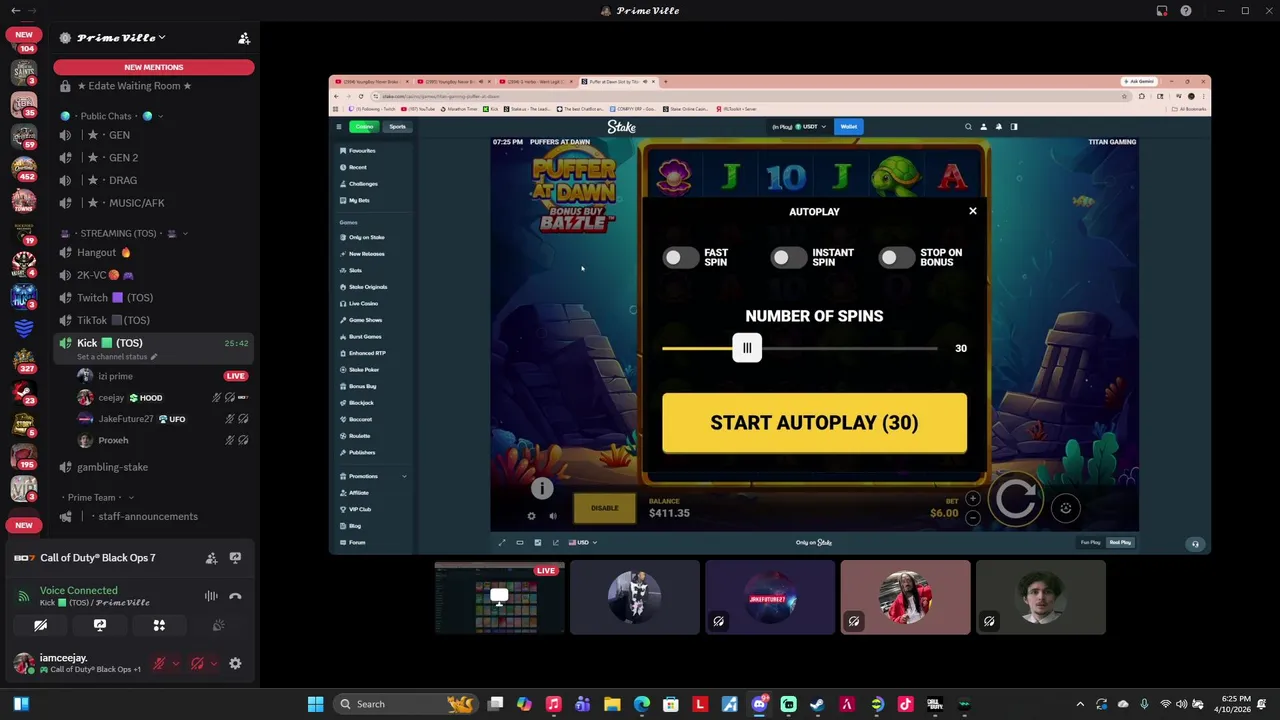This screenshot has width=1280, height=720.
Task: Unmute microphone in user panel
Action: [x=159, y=663]
